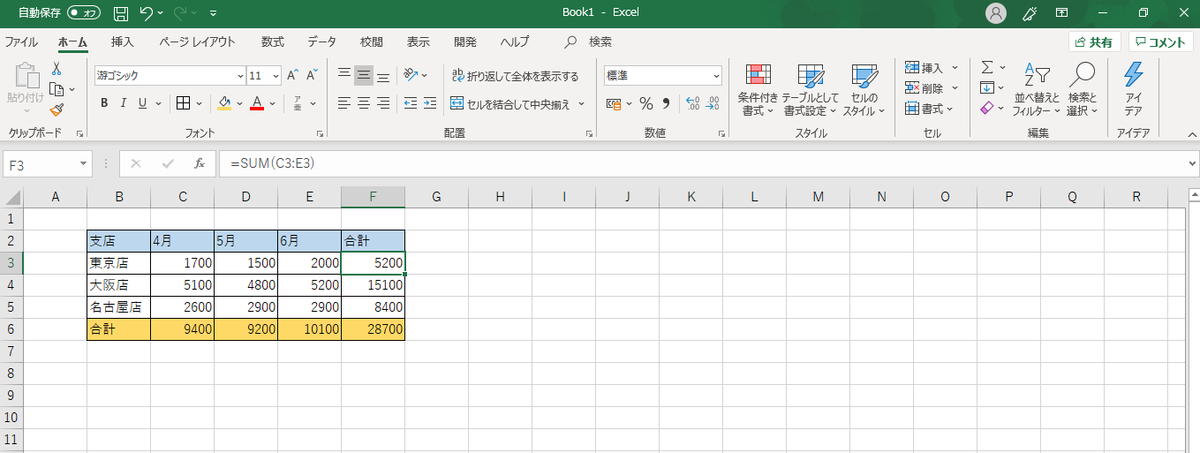The width and height of the screenshot is (1200, 453).
Task: Click the accounting currency format icon
Action: (613, 103)
